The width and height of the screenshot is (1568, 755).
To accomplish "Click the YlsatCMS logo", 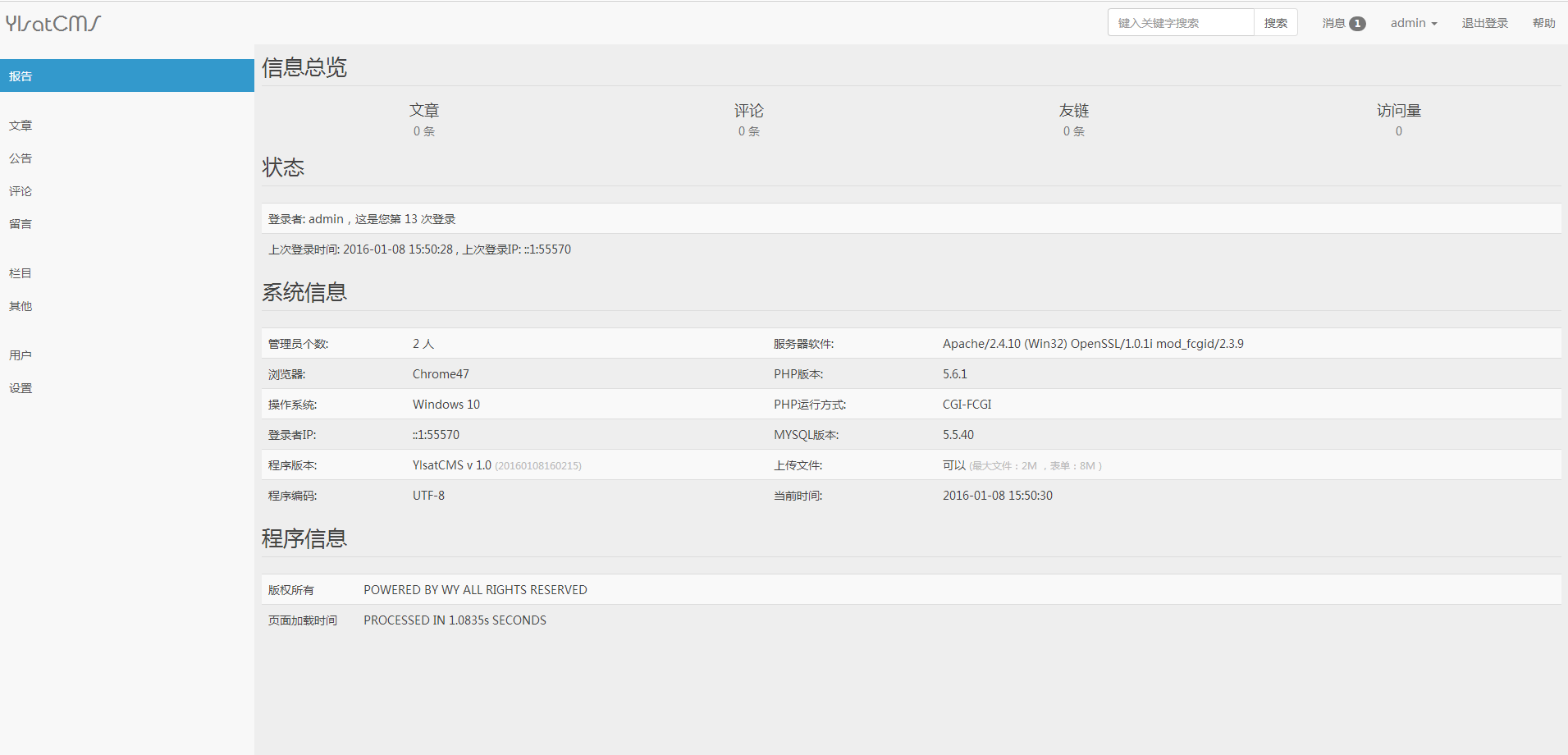I will (x=53, y=23).
